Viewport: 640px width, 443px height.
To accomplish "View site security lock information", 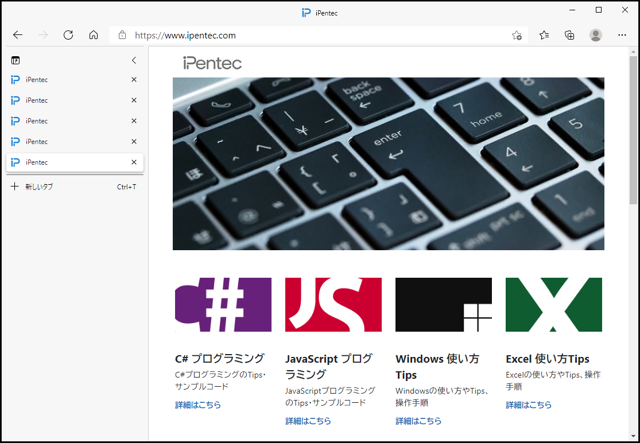I will [122, 35].
